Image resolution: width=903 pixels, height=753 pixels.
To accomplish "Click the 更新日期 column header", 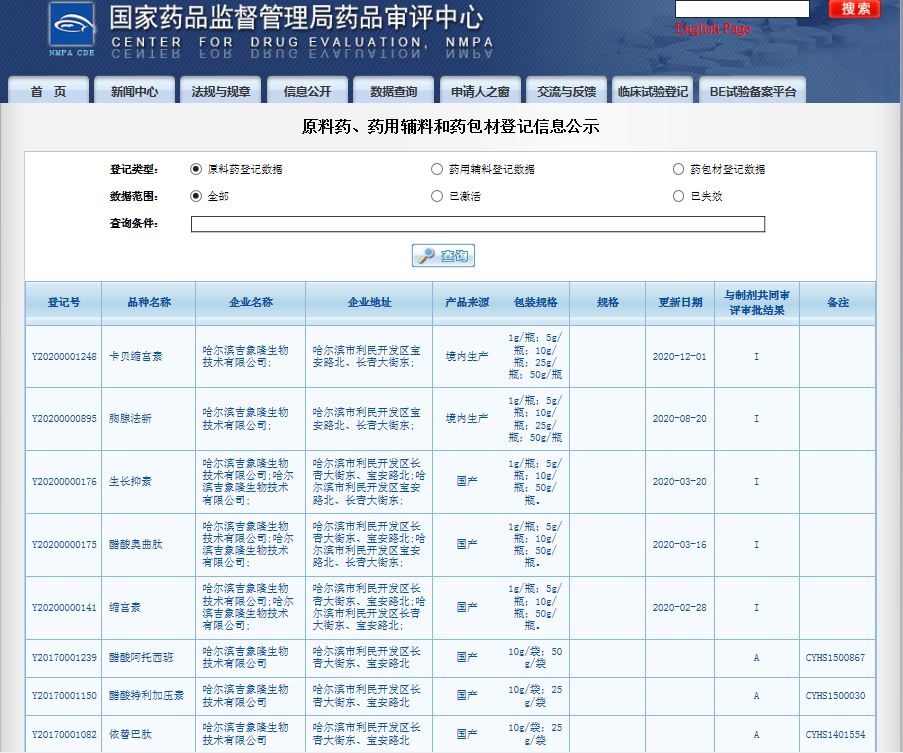I will [x=679, y=302].
